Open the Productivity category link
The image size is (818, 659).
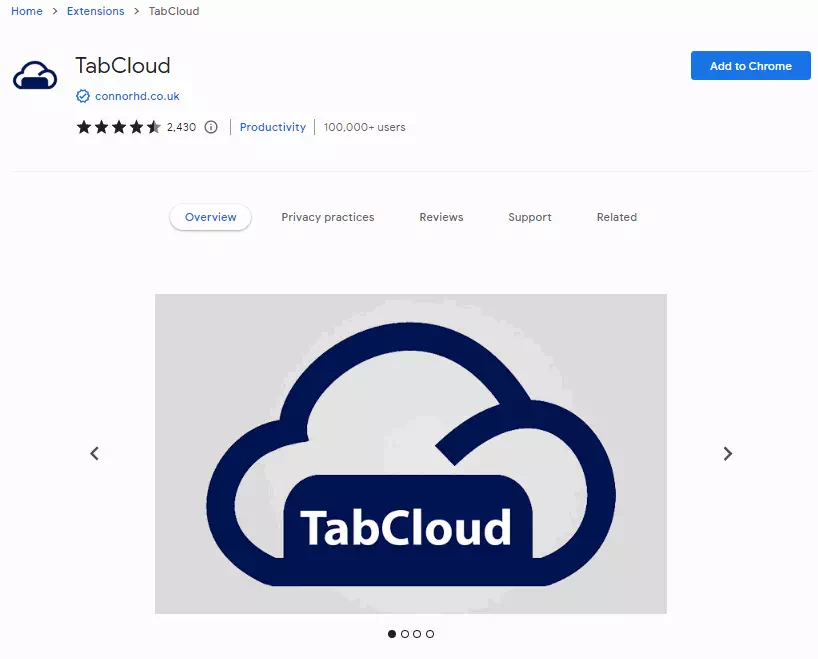click(273, 127)
